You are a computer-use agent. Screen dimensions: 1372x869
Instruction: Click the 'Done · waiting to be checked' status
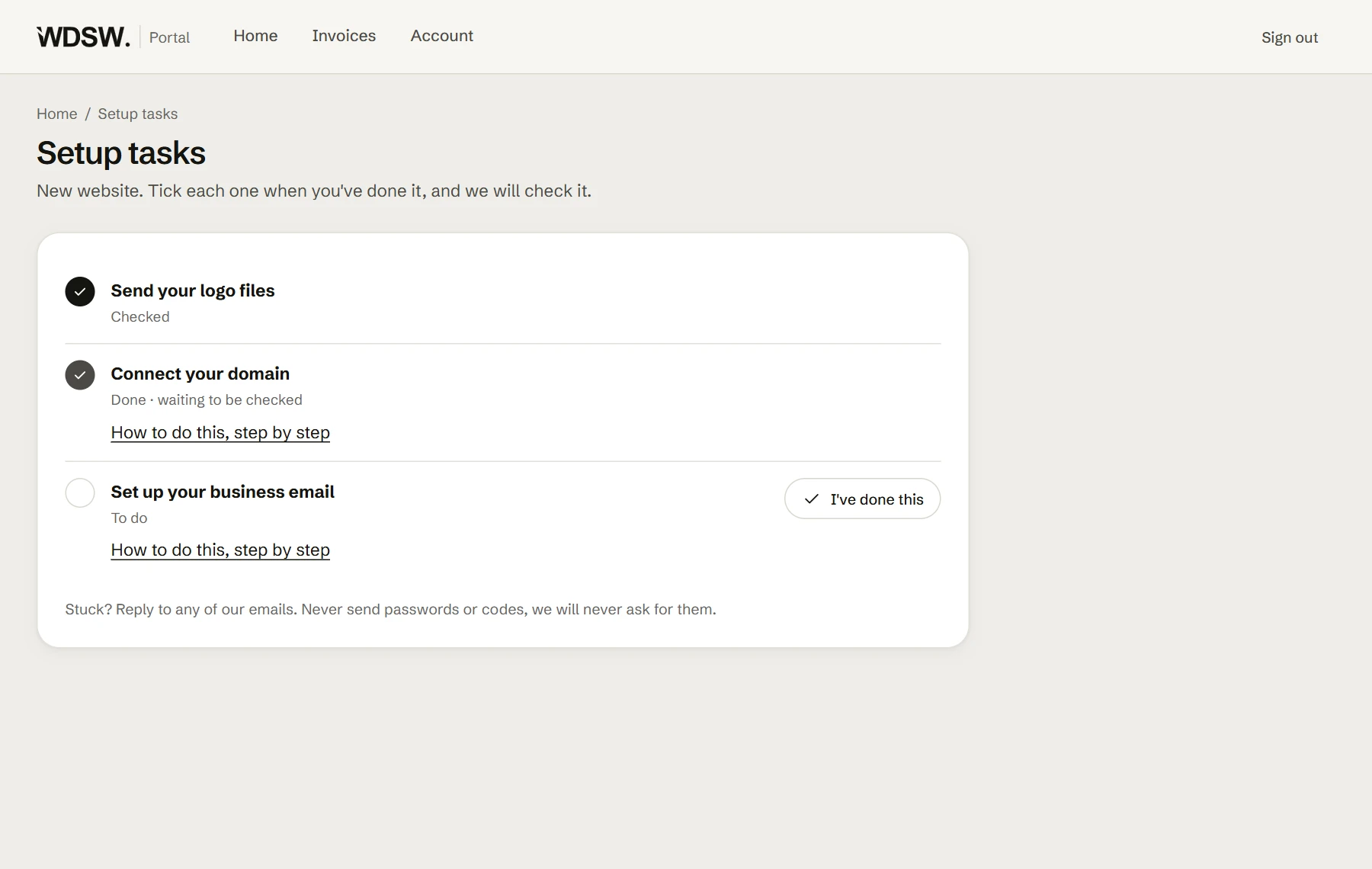[207, 399]
